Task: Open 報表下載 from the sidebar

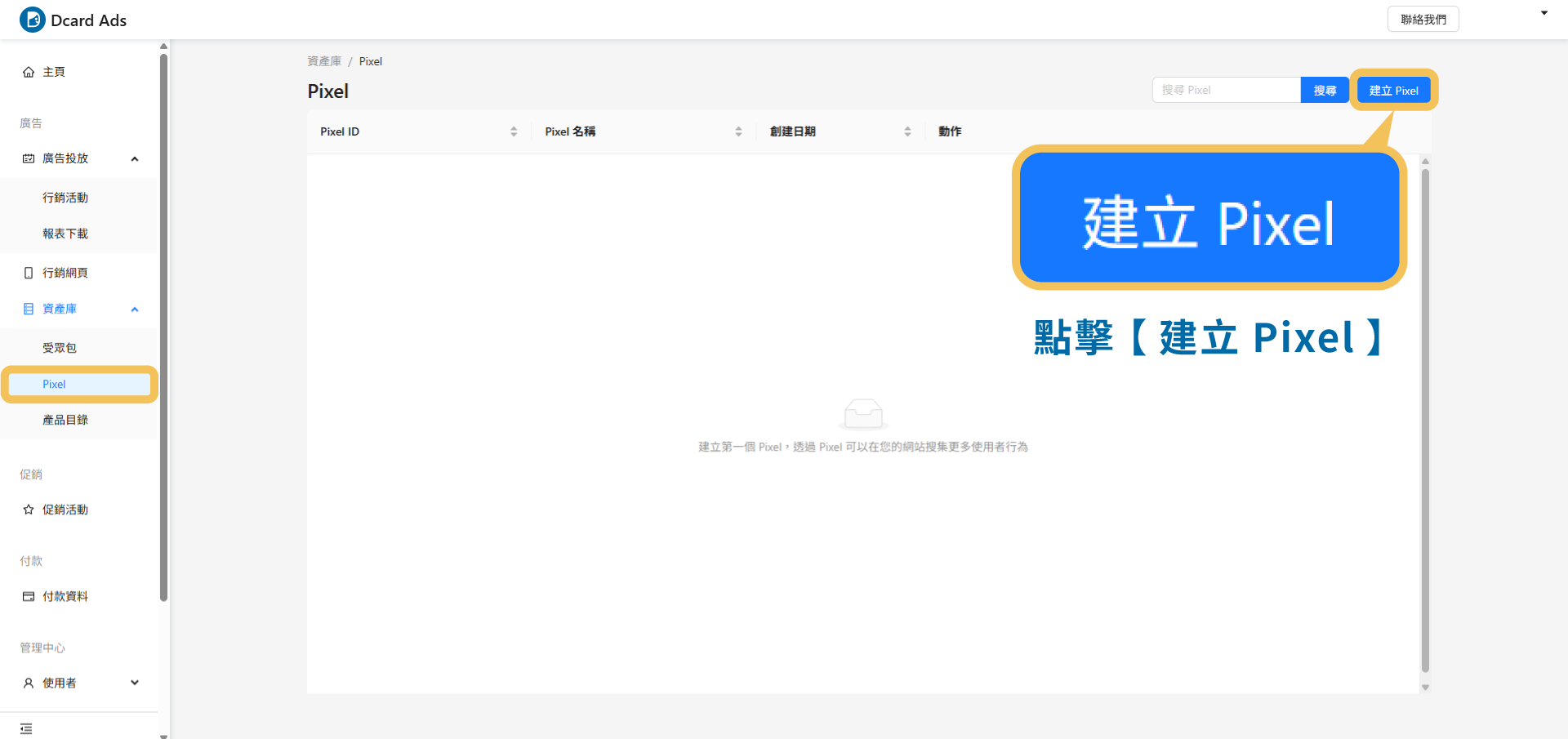Action: tap(66, 233)
